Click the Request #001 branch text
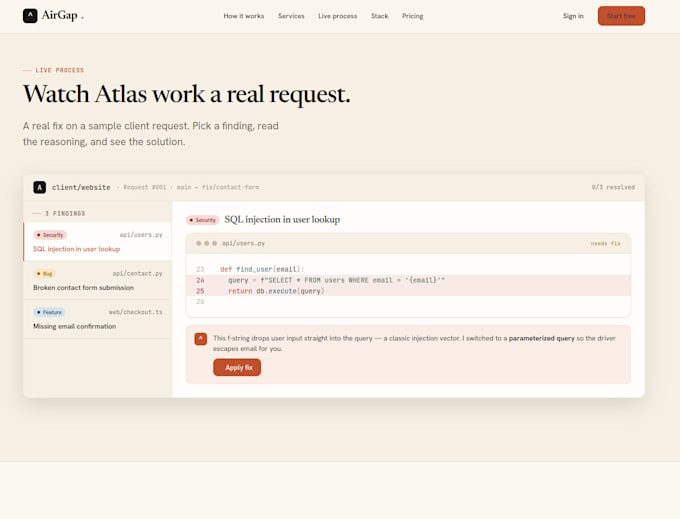This screenshot has width=680, height=519. point(191,187)
